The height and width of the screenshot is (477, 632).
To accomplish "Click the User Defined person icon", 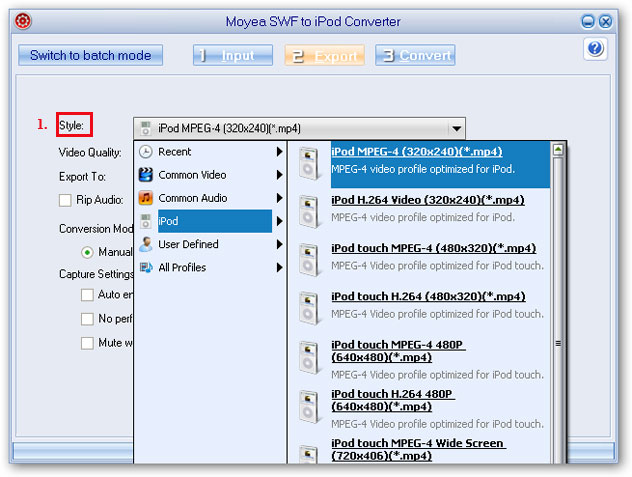I will tap(146, 244).
